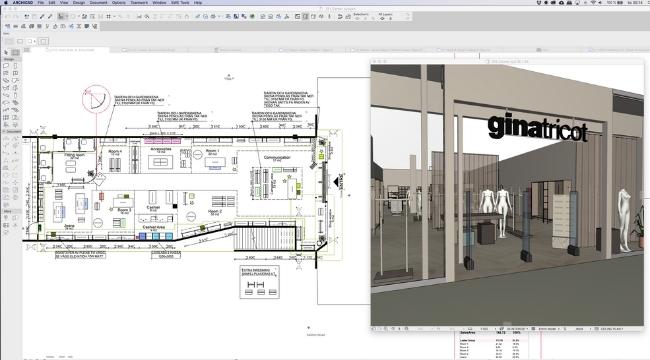Open the Teamwork menu

tap(139, 2)
